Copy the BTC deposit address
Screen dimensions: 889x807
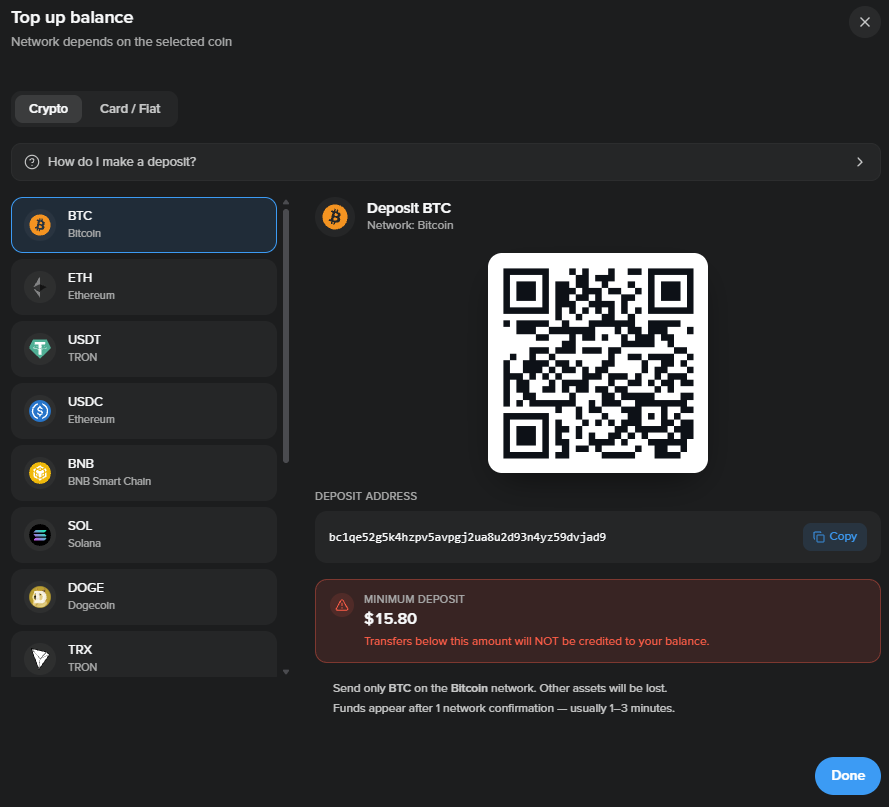[x=835, y=536]
